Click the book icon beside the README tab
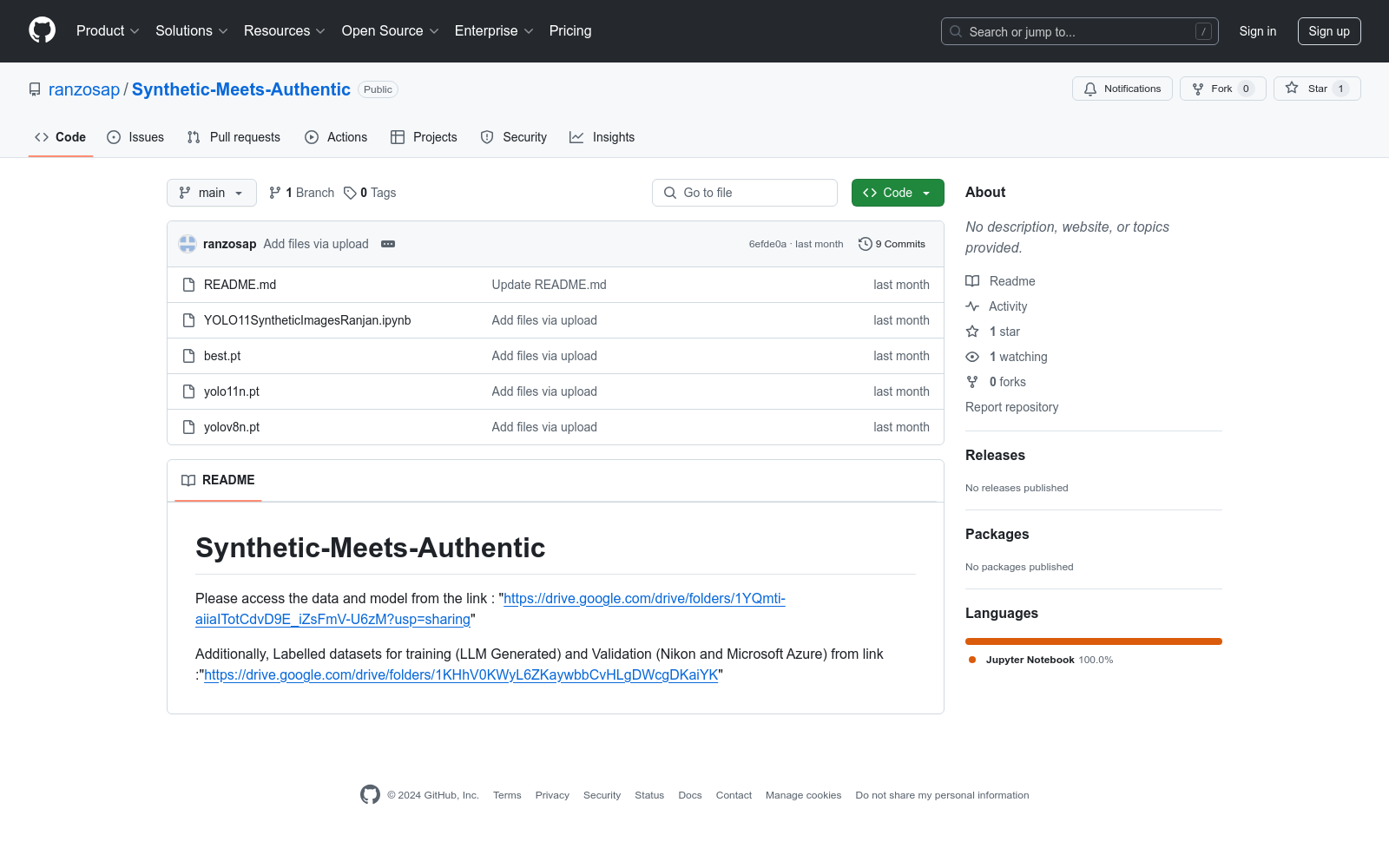 coord(188,480)
